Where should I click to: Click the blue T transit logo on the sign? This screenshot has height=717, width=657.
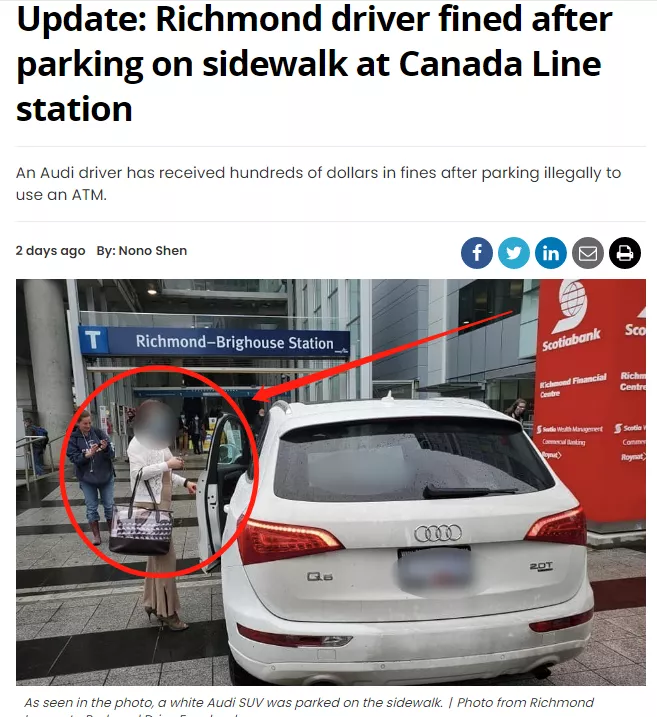coord(93,339)
